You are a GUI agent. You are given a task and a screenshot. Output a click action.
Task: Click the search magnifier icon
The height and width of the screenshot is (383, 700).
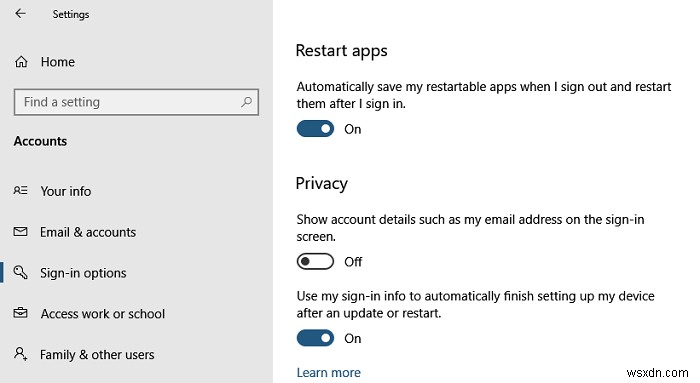tap(246, 102)
